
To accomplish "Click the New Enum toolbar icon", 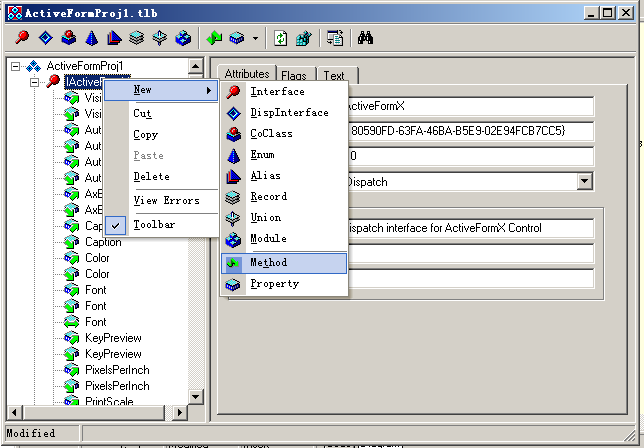I will pyautogui.click(x=91, y=39).
